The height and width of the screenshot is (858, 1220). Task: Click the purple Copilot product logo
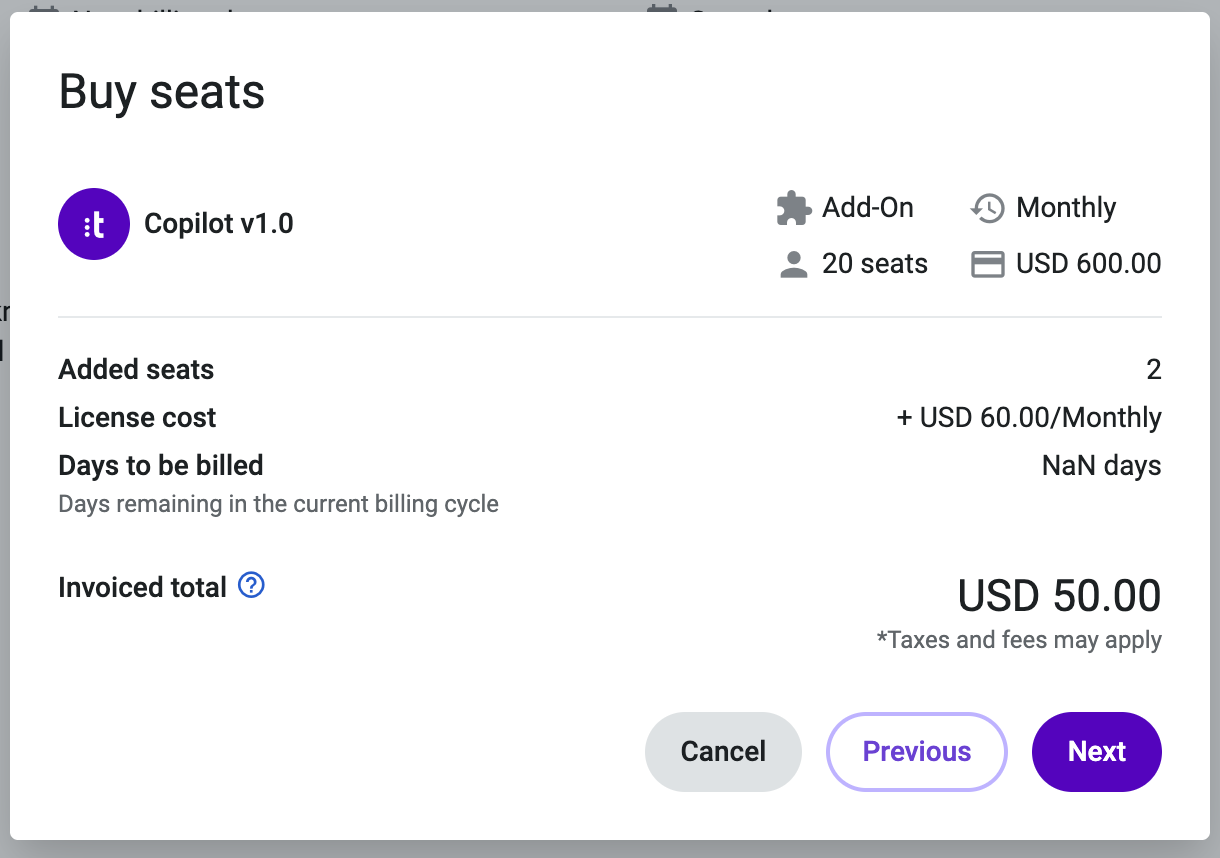pos(94,224)
